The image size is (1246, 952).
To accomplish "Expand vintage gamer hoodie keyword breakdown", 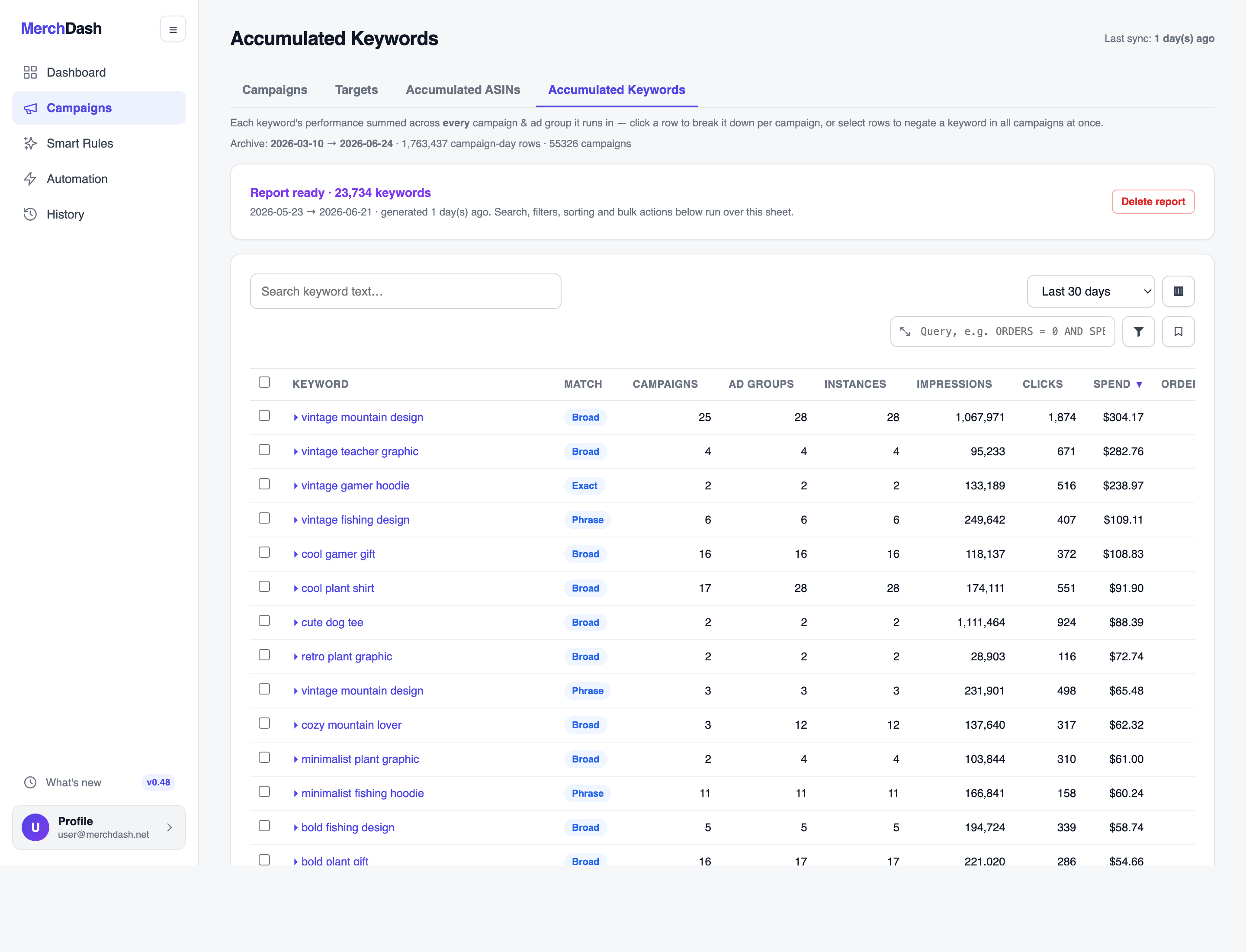I will (x=296, y=486).
